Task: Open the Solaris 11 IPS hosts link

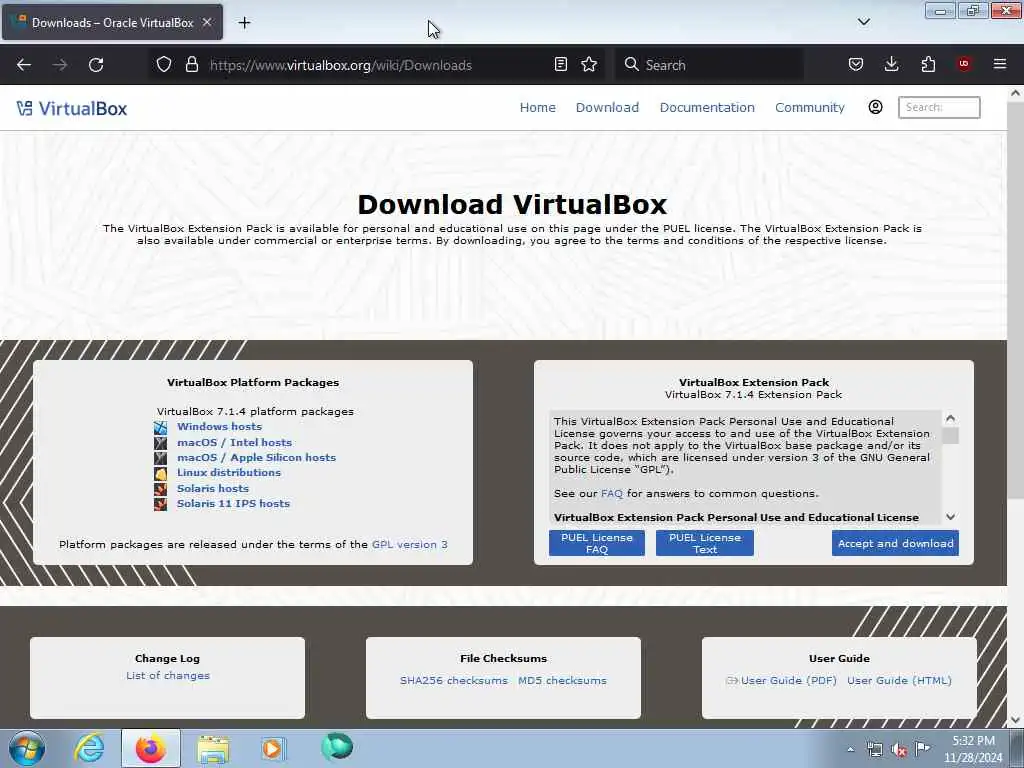Action: (233, 503)
